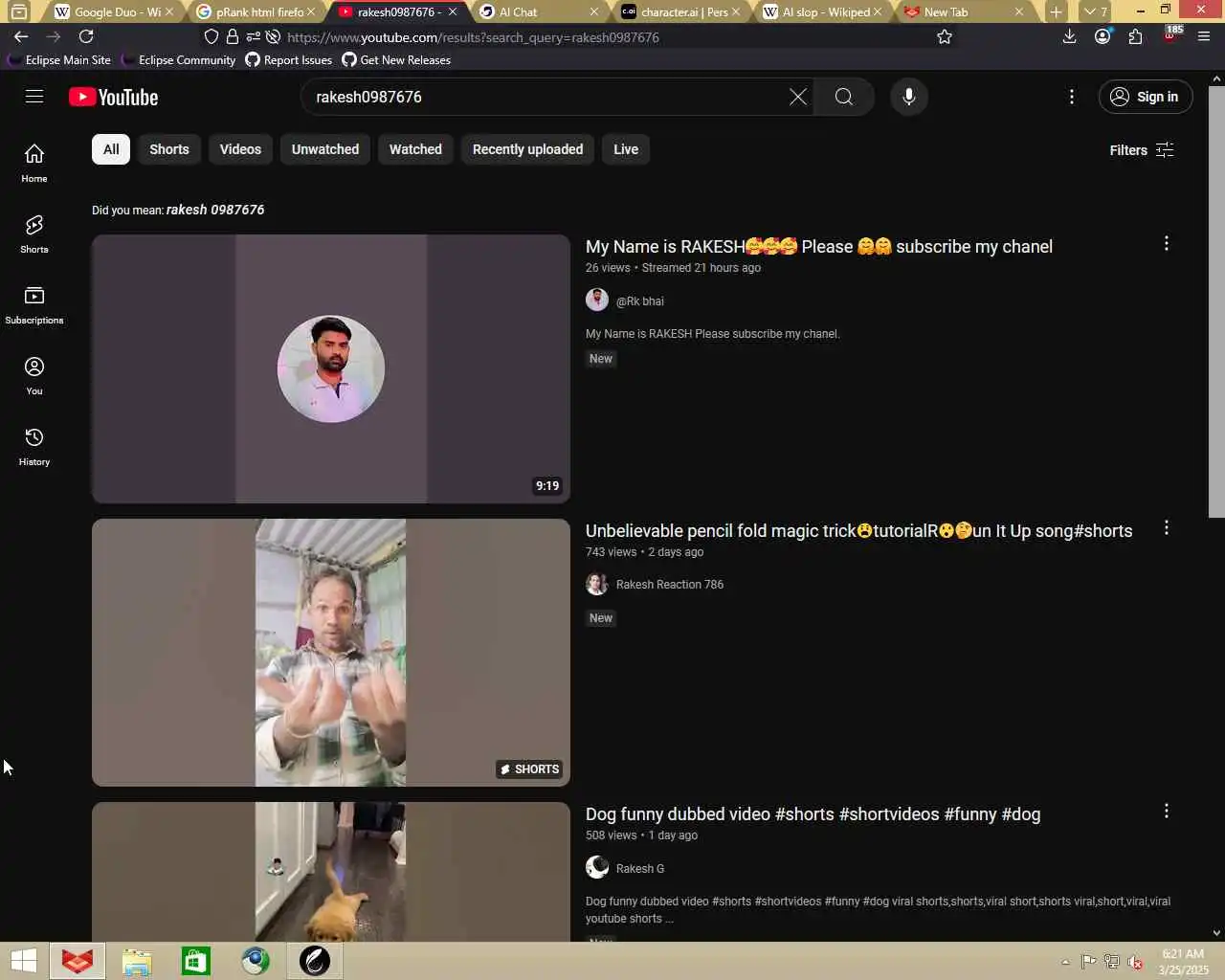Image resolution: width=1225 pixels, height=980 pixels.
Task: Open the Windows Start button
Action: pos(23,961)
